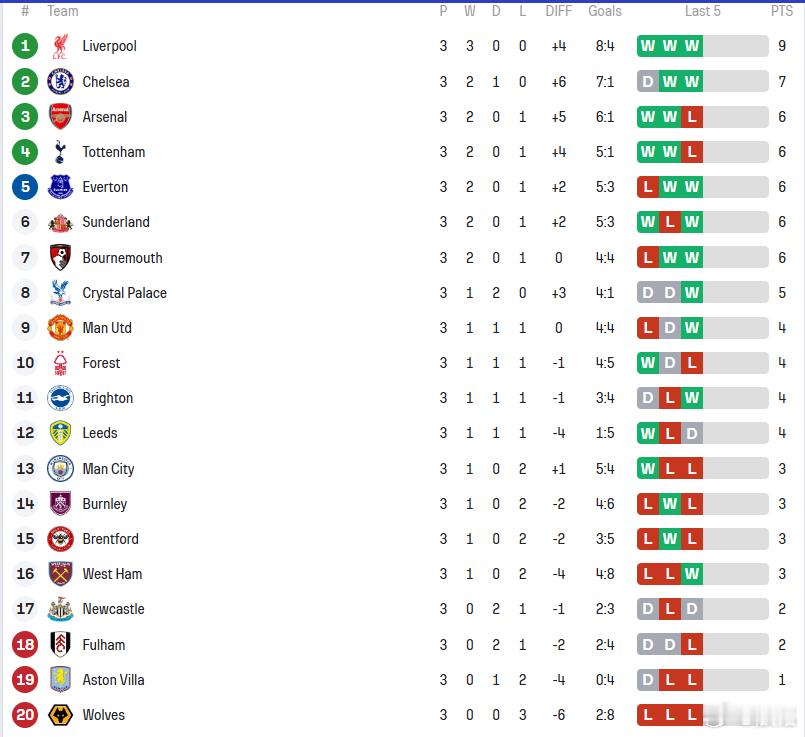Click Chelsea's grey D form badge

(648, 82)
